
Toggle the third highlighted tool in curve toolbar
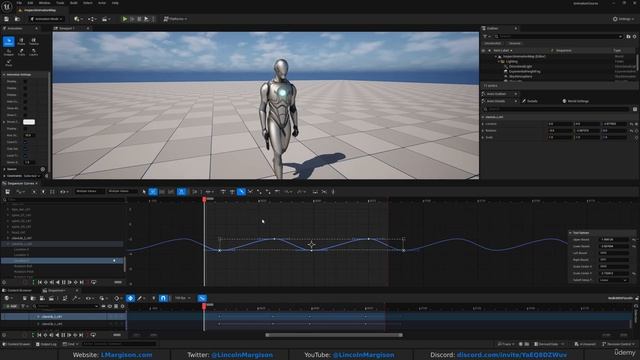(x=241, y=191)
